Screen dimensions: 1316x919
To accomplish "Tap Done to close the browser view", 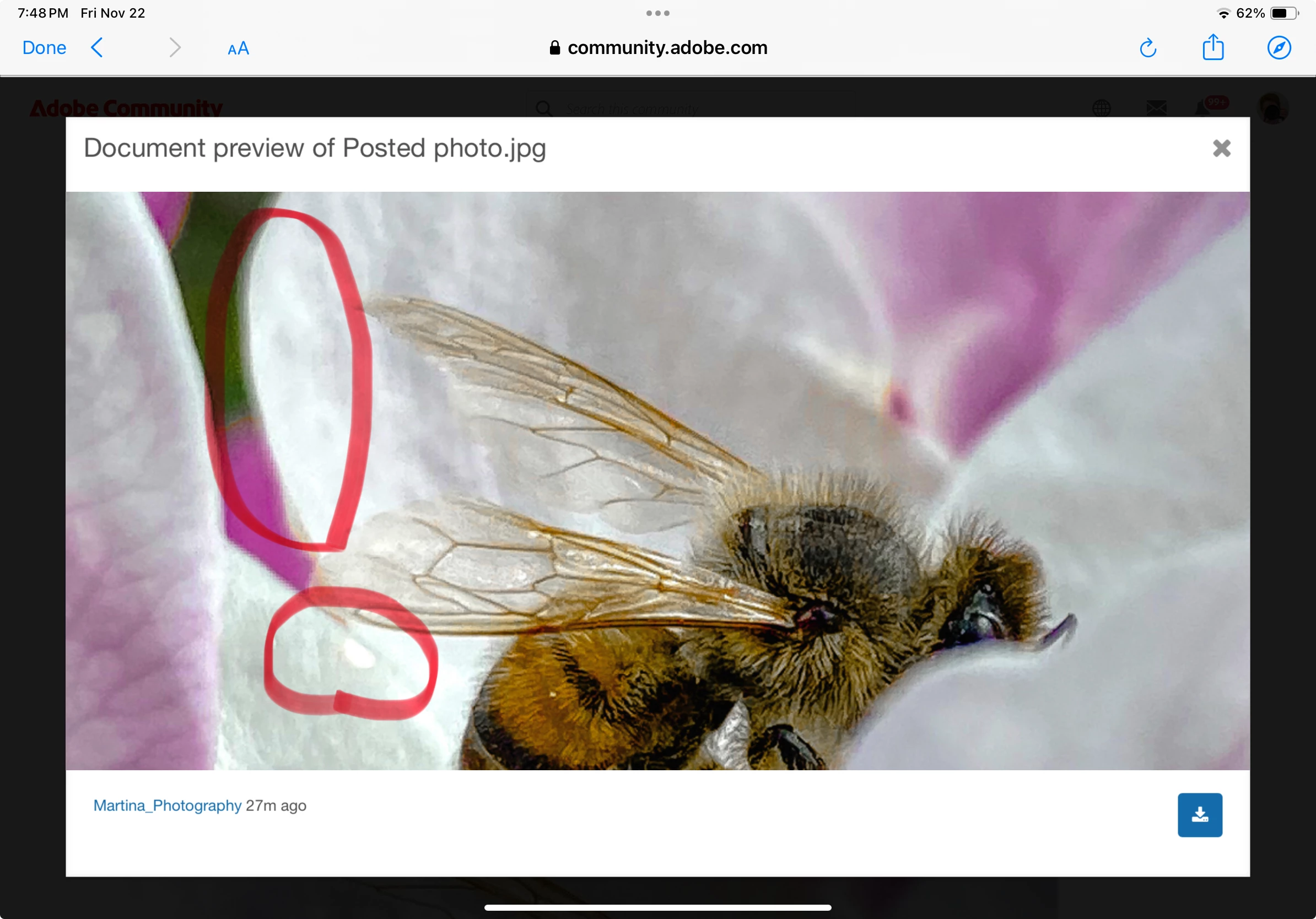I will [x=44, y=47].
